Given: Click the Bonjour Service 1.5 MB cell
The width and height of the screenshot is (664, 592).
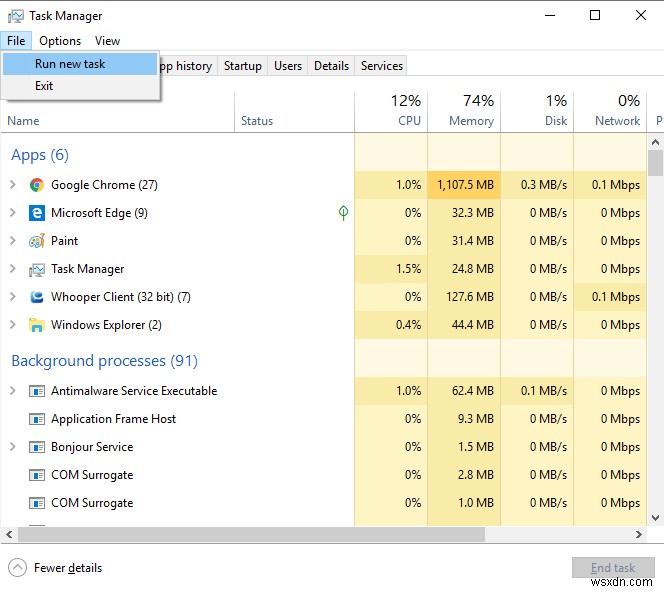Looking at the screenshot, I should point(464,447).
